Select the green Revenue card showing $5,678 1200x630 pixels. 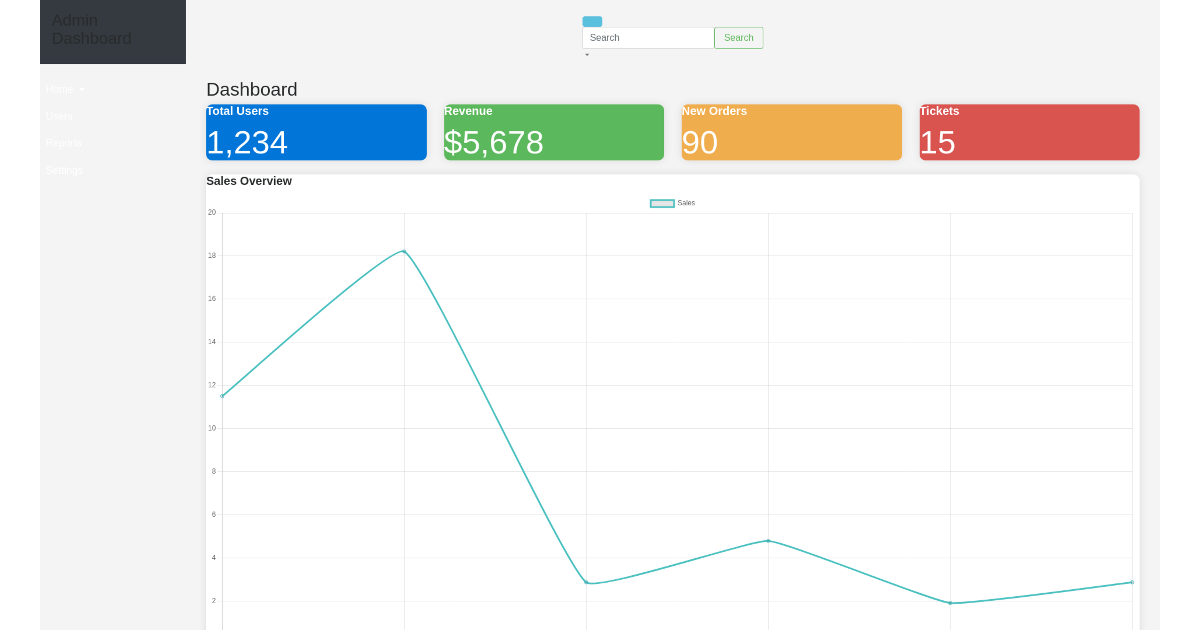click(553, 131)
